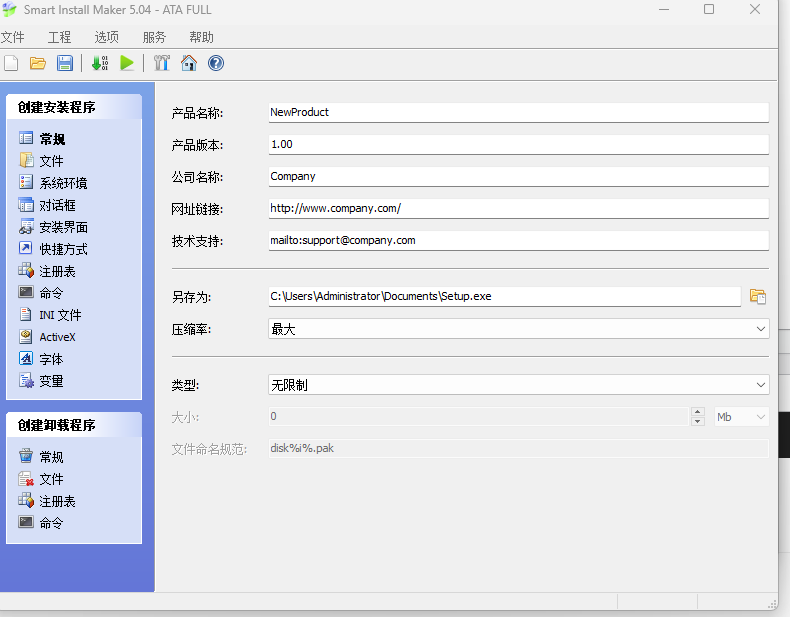Click the Home page icon in toolbar

click(x=188, y=63)
